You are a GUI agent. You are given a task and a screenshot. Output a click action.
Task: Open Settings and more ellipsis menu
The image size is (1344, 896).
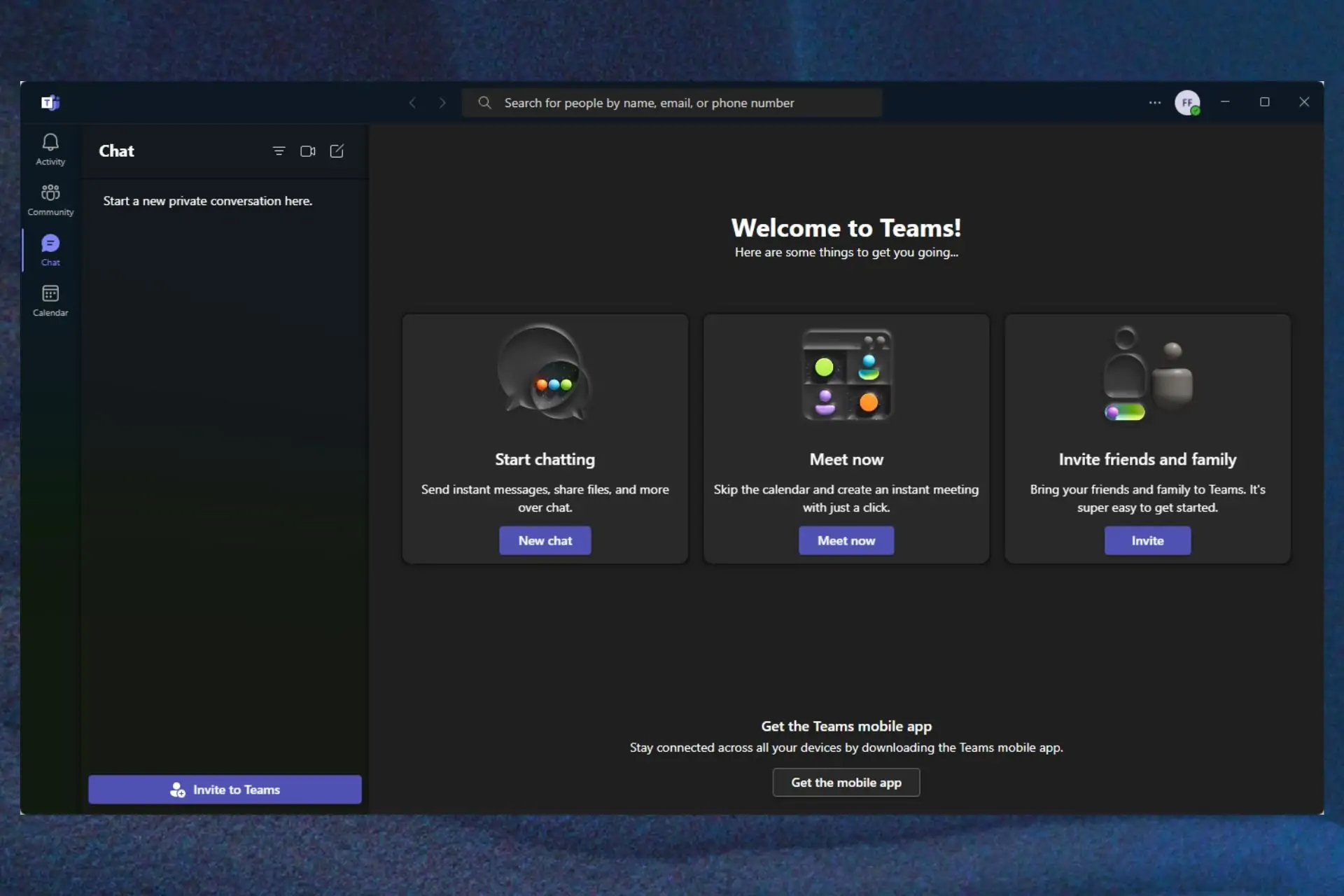point(1155,103)
